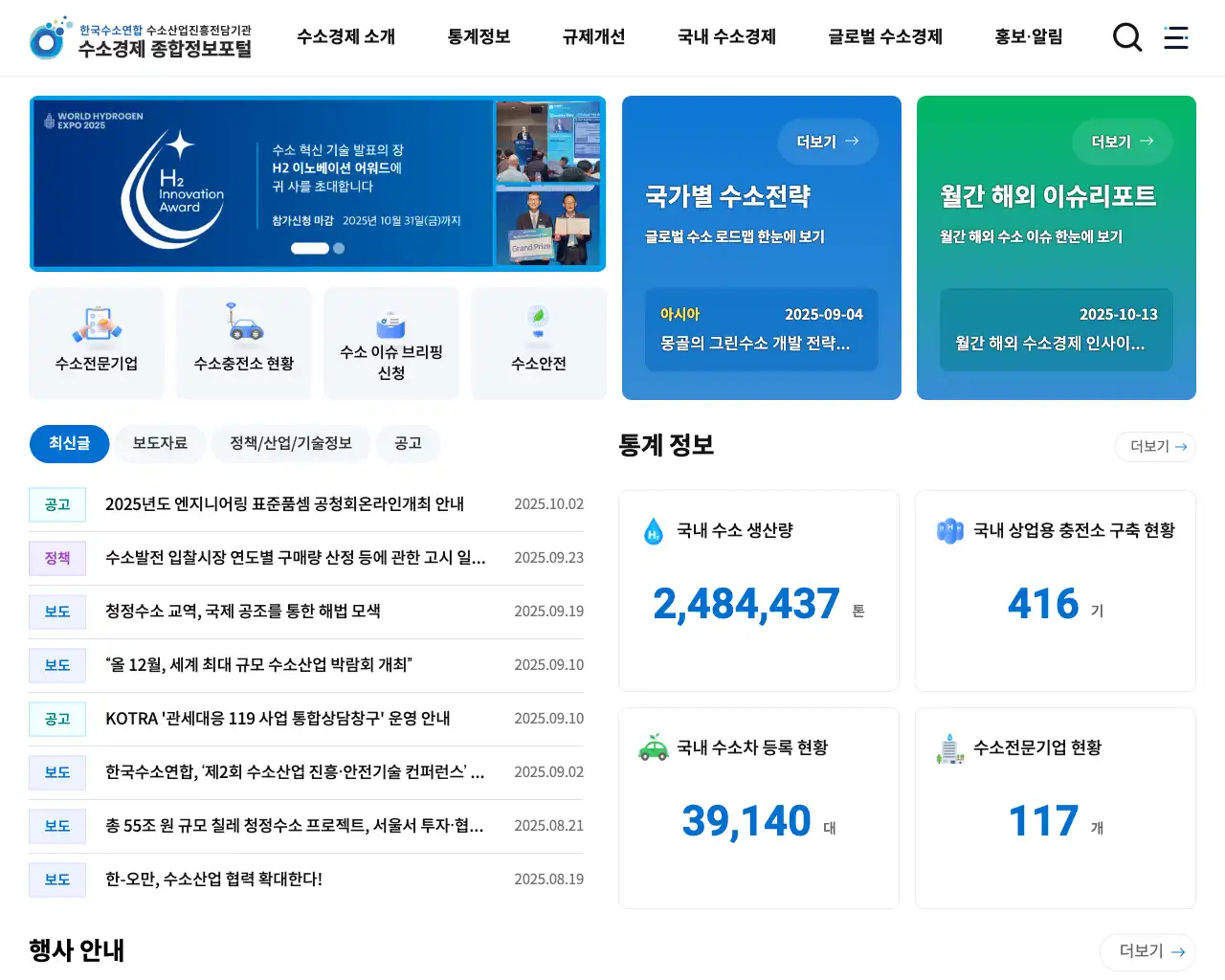Viewport: 1225px width, 980px height.
Task: Open the hamburger full menu icon
Action: click(1175, 37)
